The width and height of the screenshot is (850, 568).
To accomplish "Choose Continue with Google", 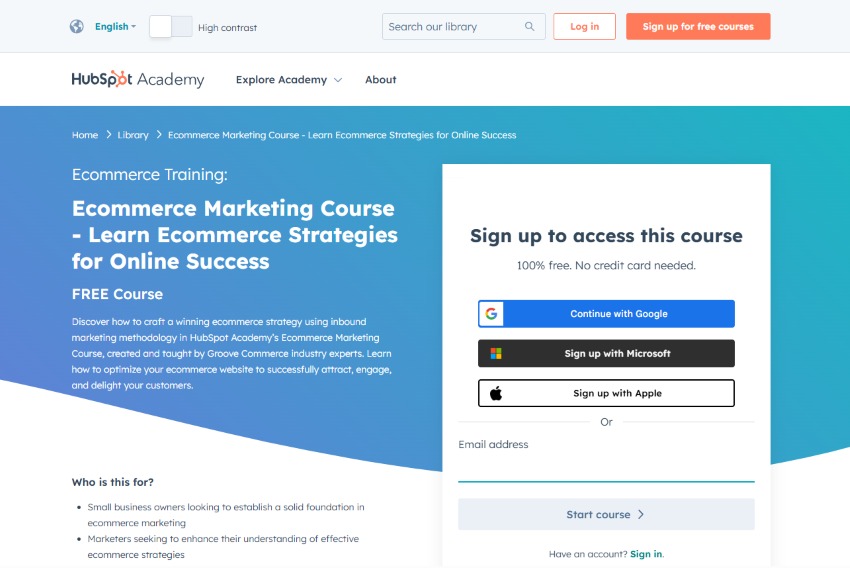I will (606, 314).
